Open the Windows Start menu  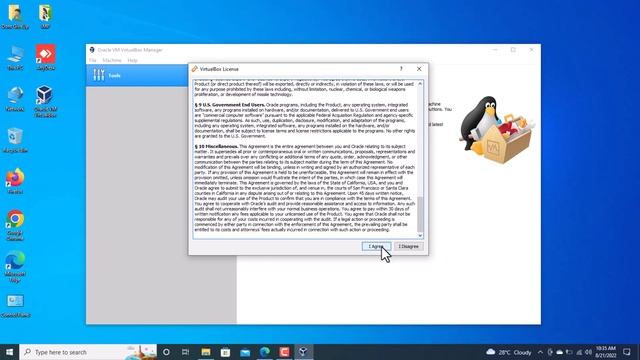click(x=9, y=352)
